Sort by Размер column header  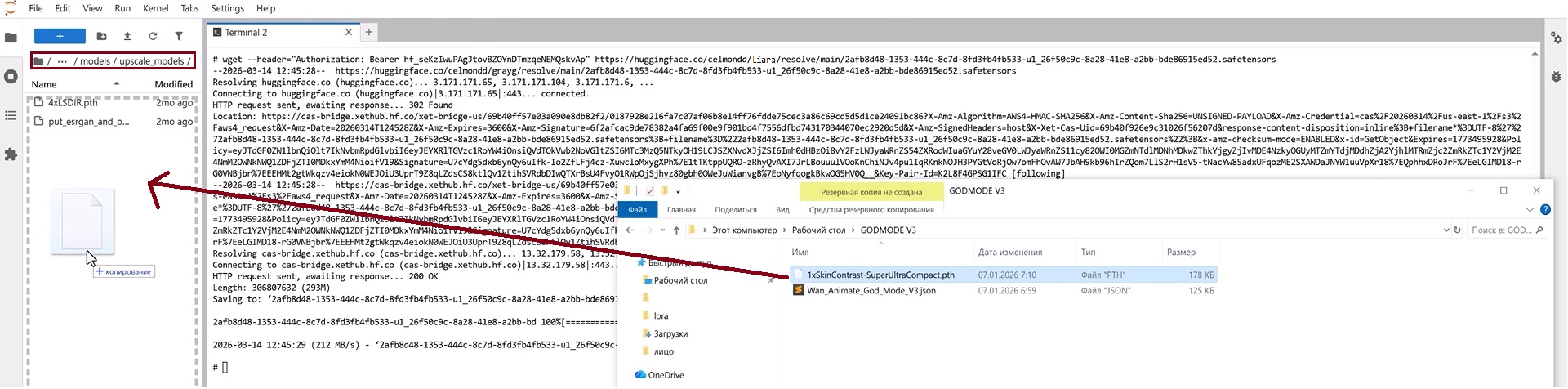coord(1181,253)
